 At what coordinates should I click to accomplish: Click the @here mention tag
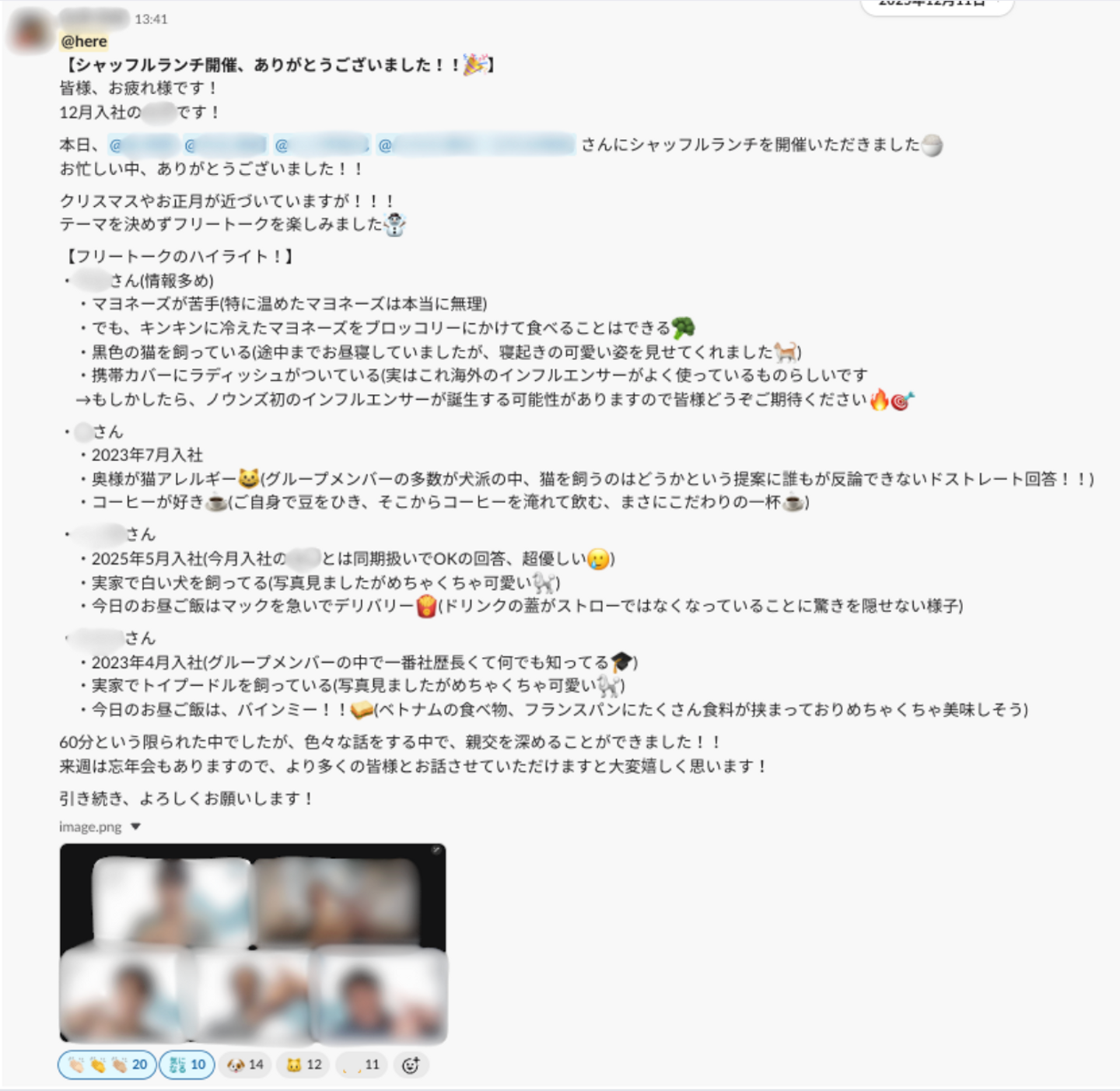coord(84,41)
